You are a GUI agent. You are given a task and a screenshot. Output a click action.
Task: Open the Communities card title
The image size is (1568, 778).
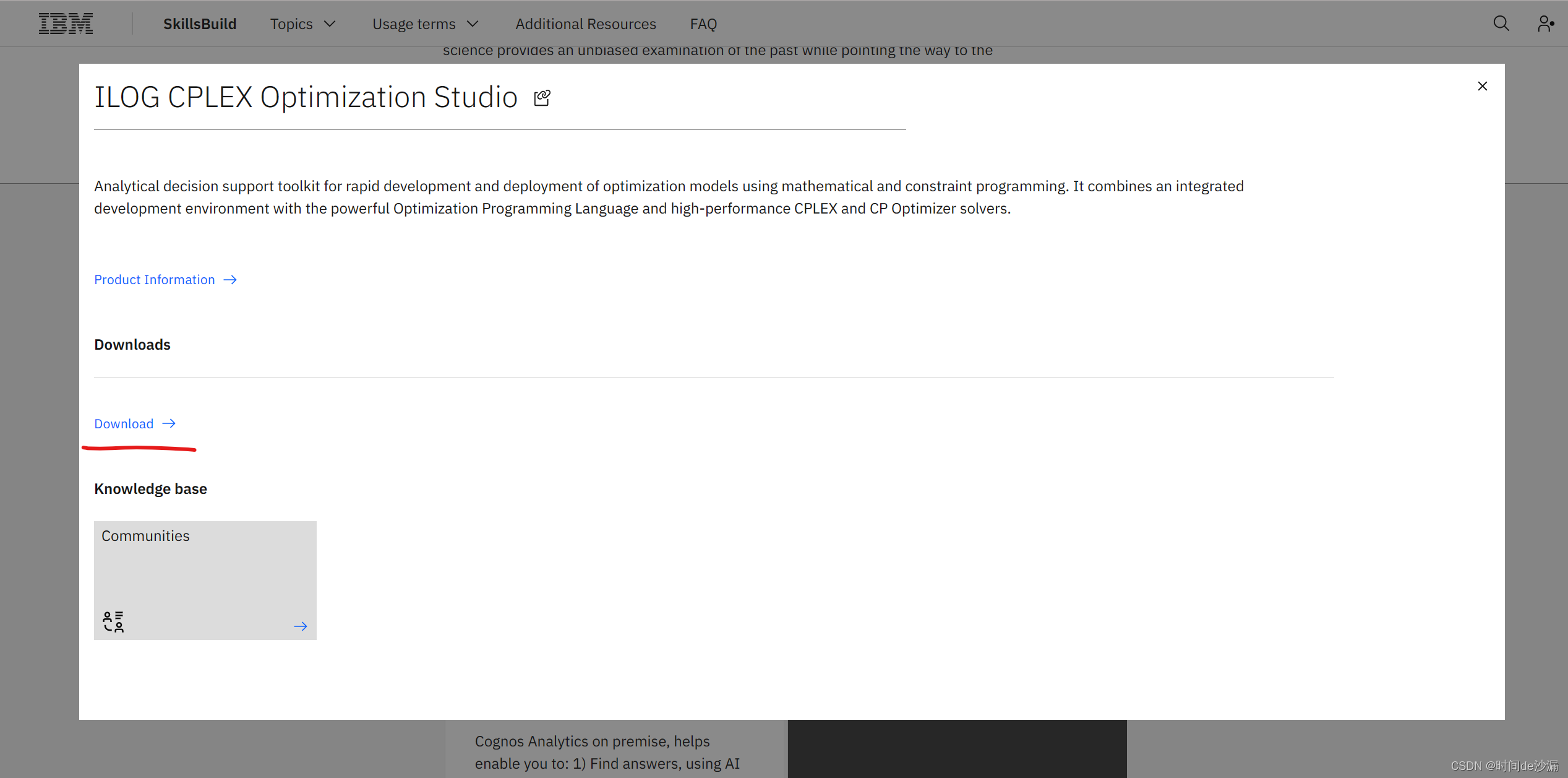[x=145, y=536]
